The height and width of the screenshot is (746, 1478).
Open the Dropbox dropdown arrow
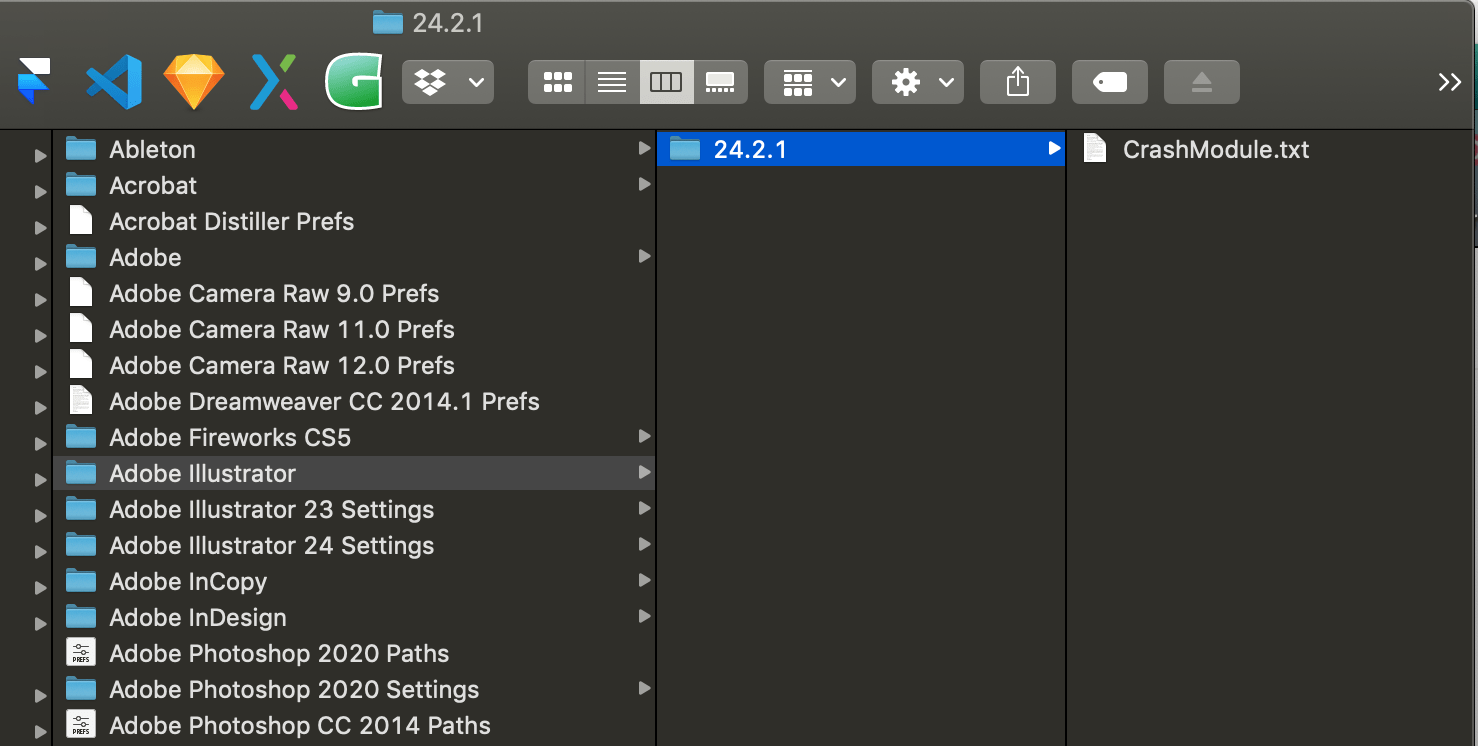(477, 82)
